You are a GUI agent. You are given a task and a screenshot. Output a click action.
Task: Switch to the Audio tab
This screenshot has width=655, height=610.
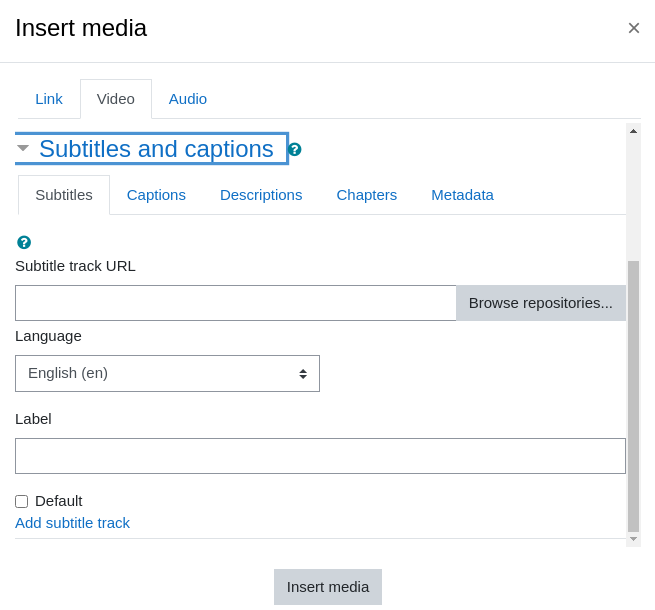(x=188, y=99)
